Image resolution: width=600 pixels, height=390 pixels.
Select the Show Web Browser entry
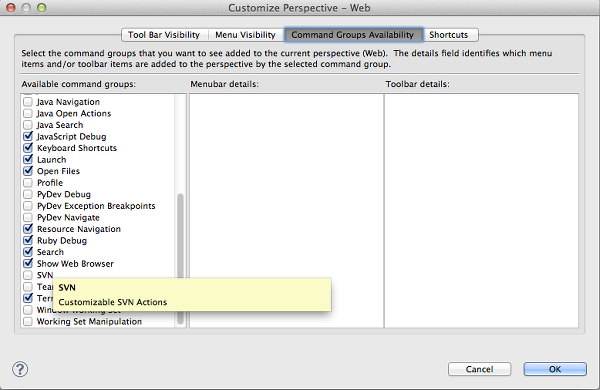coord(75,263)
